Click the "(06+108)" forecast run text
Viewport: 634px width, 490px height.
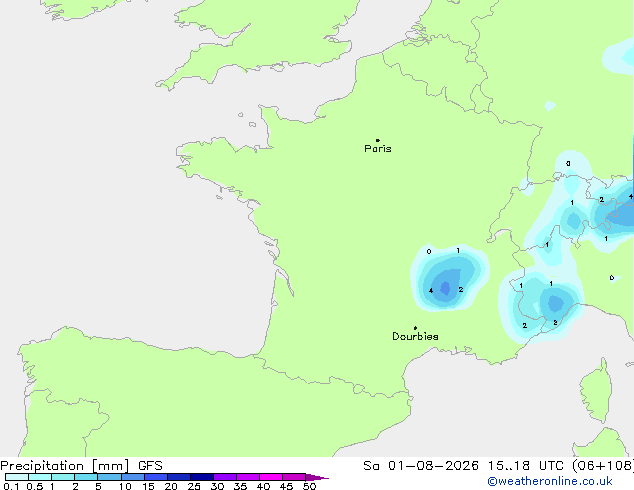point(603,466)
